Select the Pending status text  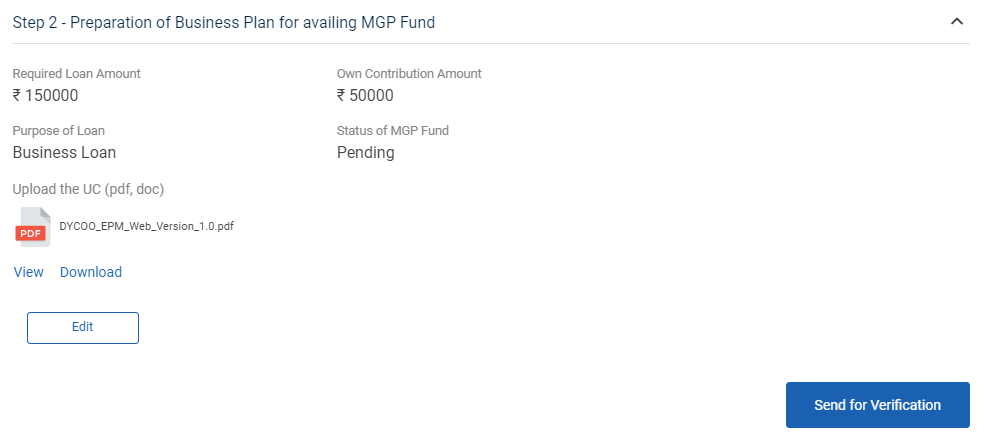click(365, 153)
